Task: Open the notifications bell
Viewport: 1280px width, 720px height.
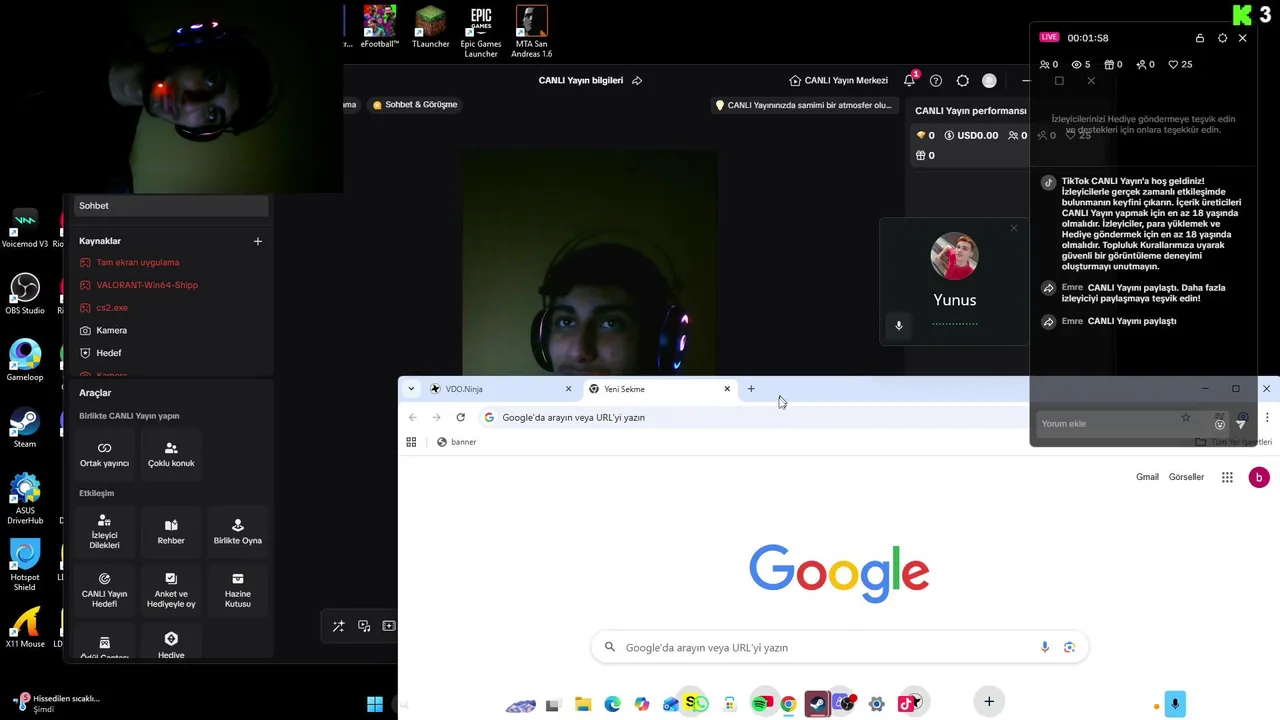Action: click(910, 80)
